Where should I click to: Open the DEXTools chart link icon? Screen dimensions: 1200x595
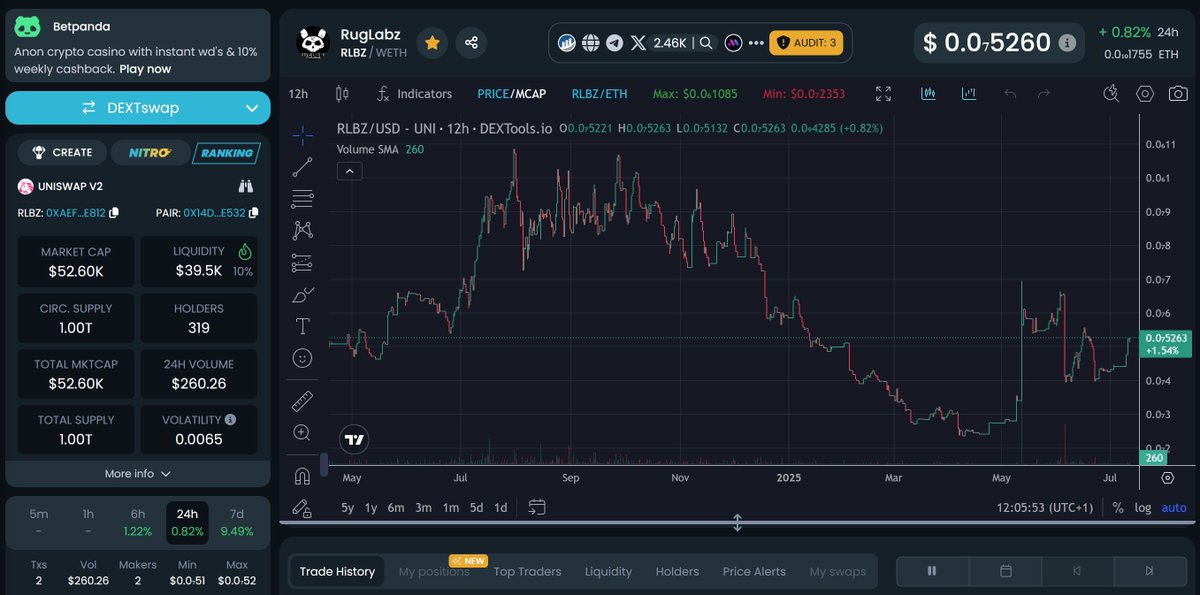(x=566, y=43)
